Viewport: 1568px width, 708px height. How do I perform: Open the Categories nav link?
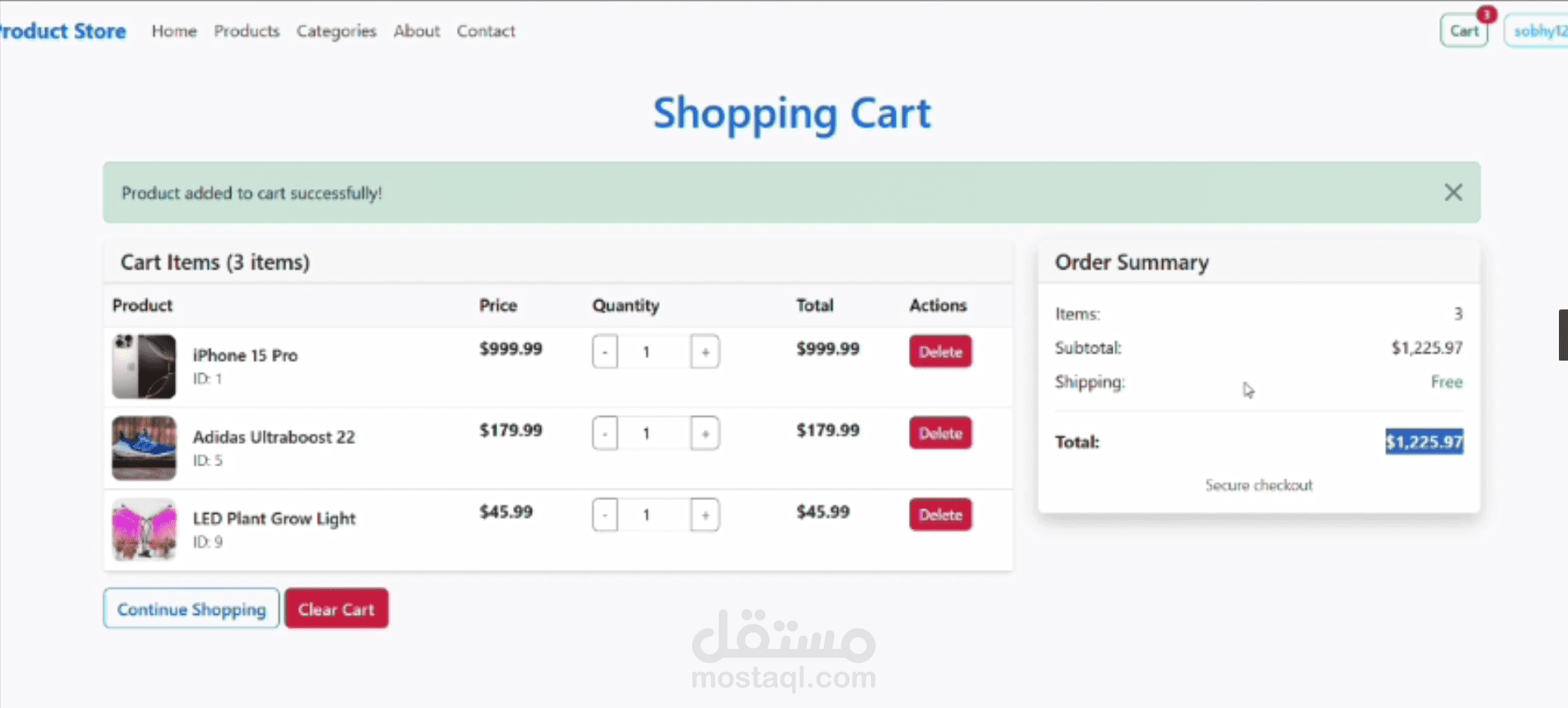click(x=337, y=31)
